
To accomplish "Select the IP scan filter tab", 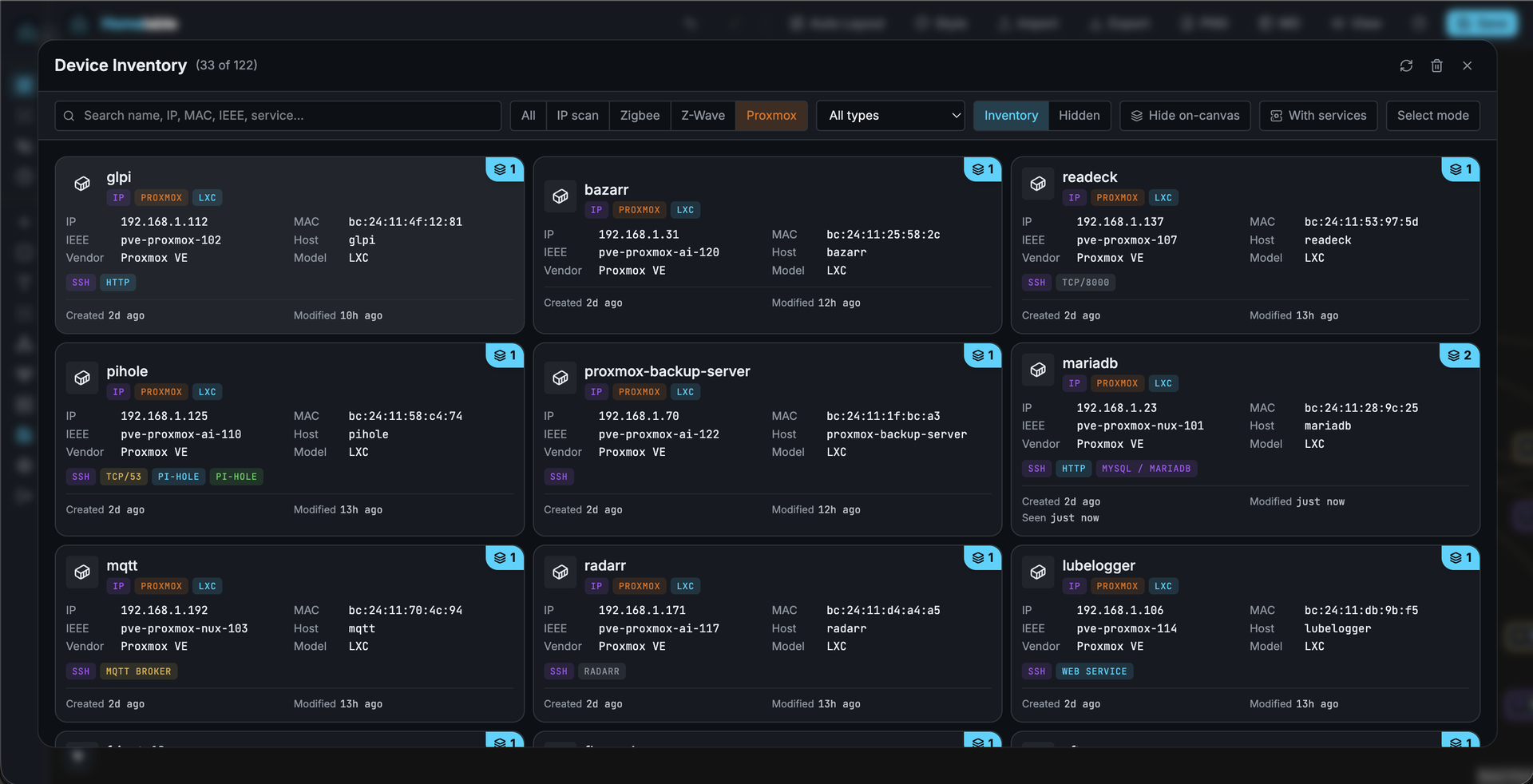I will click(x=577, y=116).
